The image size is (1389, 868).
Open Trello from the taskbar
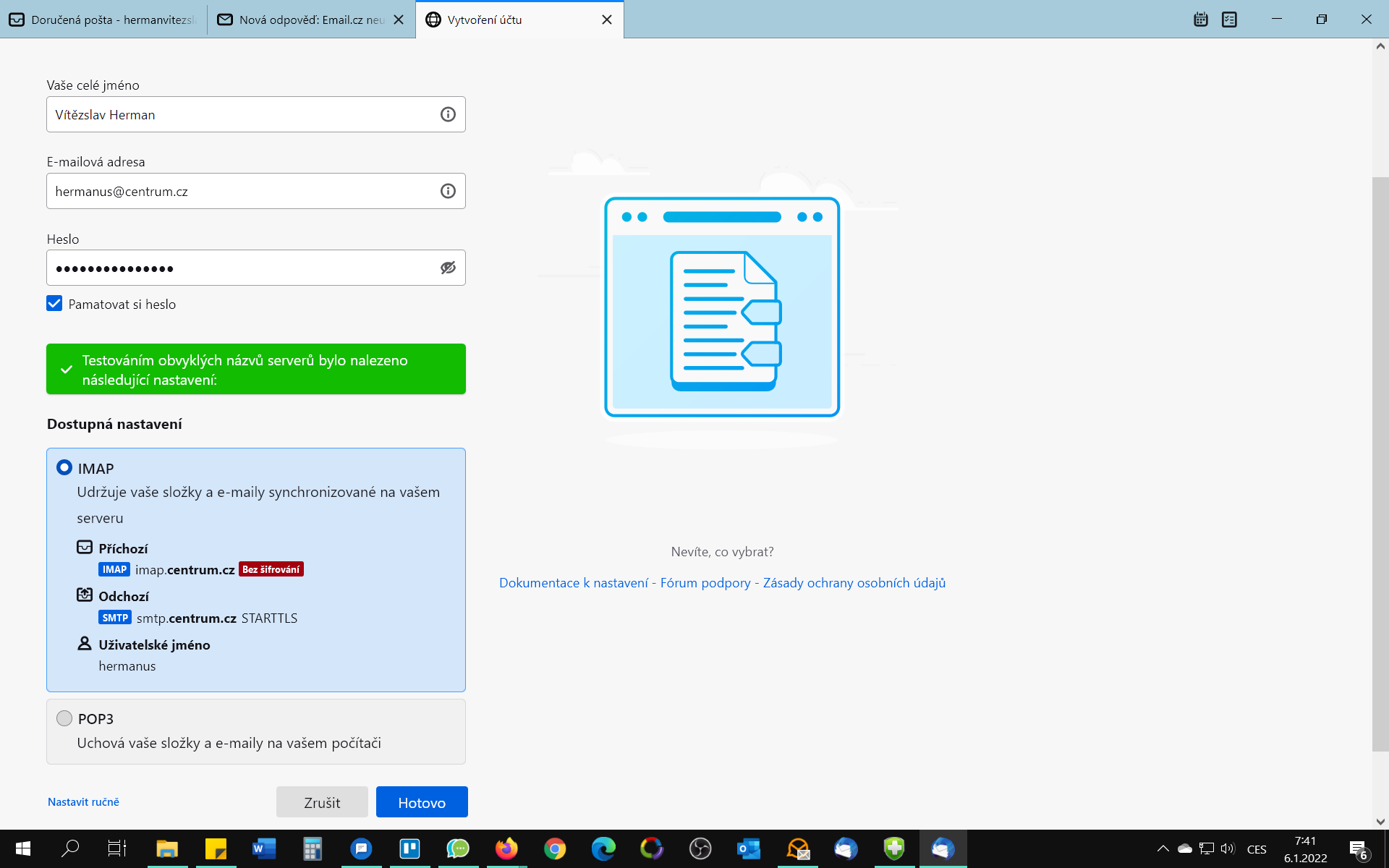click(x=409, y=848)
